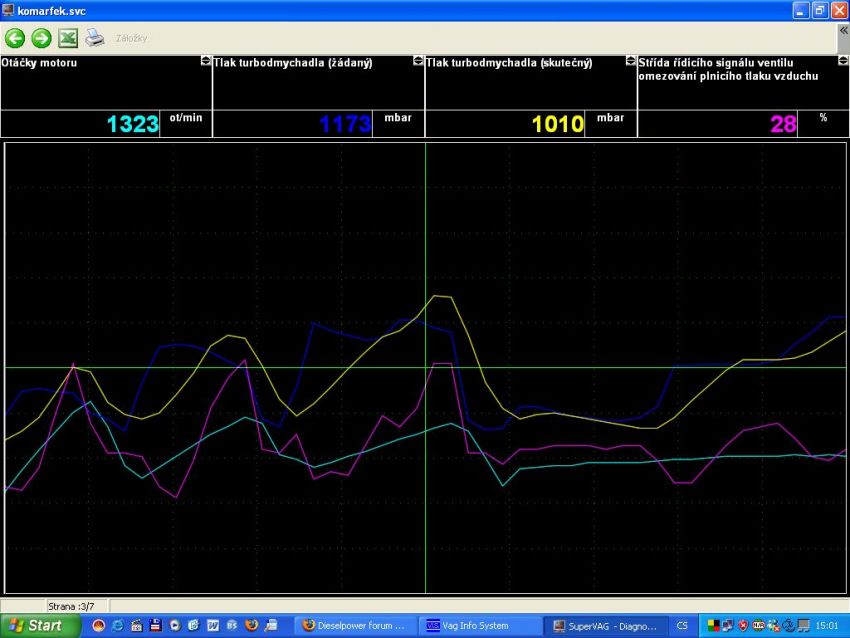Click the cyan 1323 engine speed value
Image resolution: width=850 pixels, height=638 pixels.
pyautogui.click(x=133, y=124)
